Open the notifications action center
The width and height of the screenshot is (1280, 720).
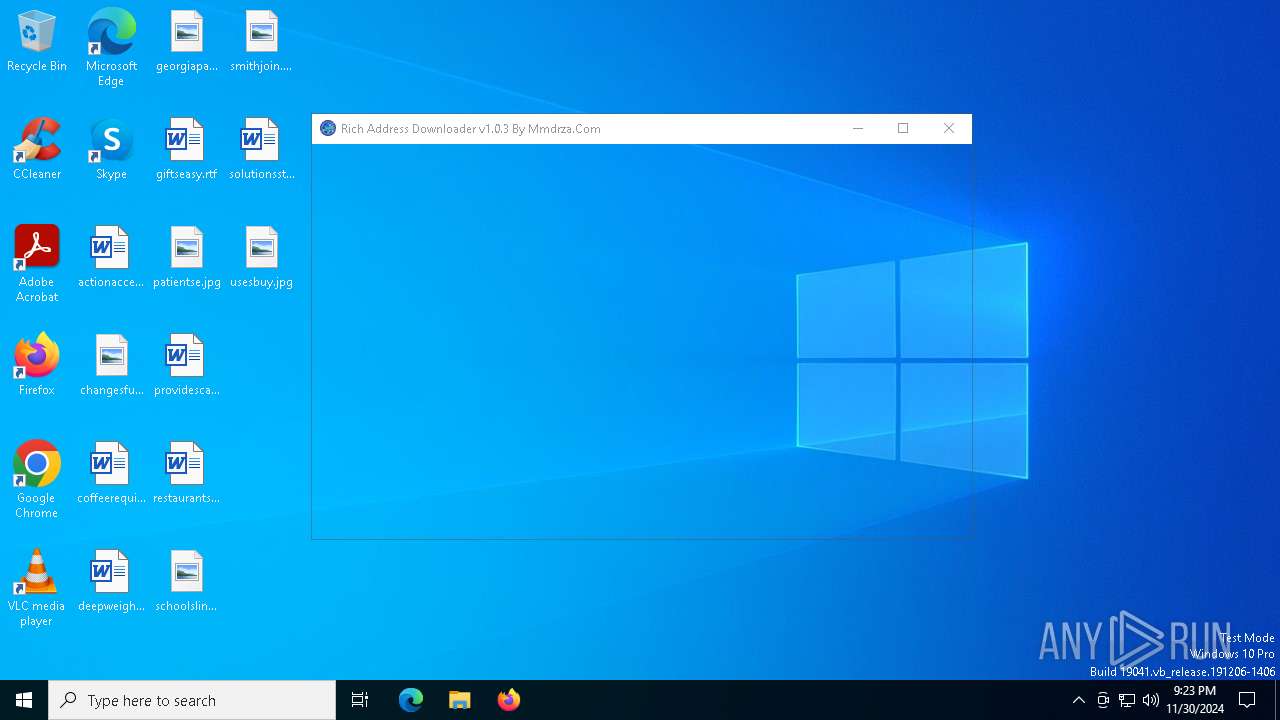pos(1247,700)
